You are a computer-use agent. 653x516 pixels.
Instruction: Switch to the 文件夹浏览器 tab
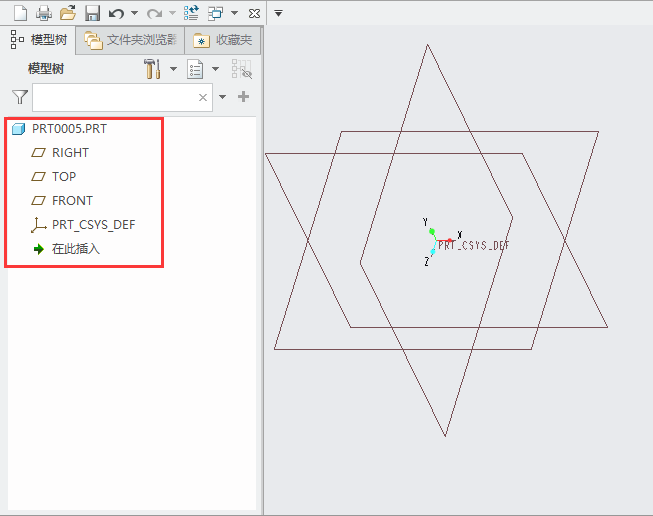(x=130, y=40)
